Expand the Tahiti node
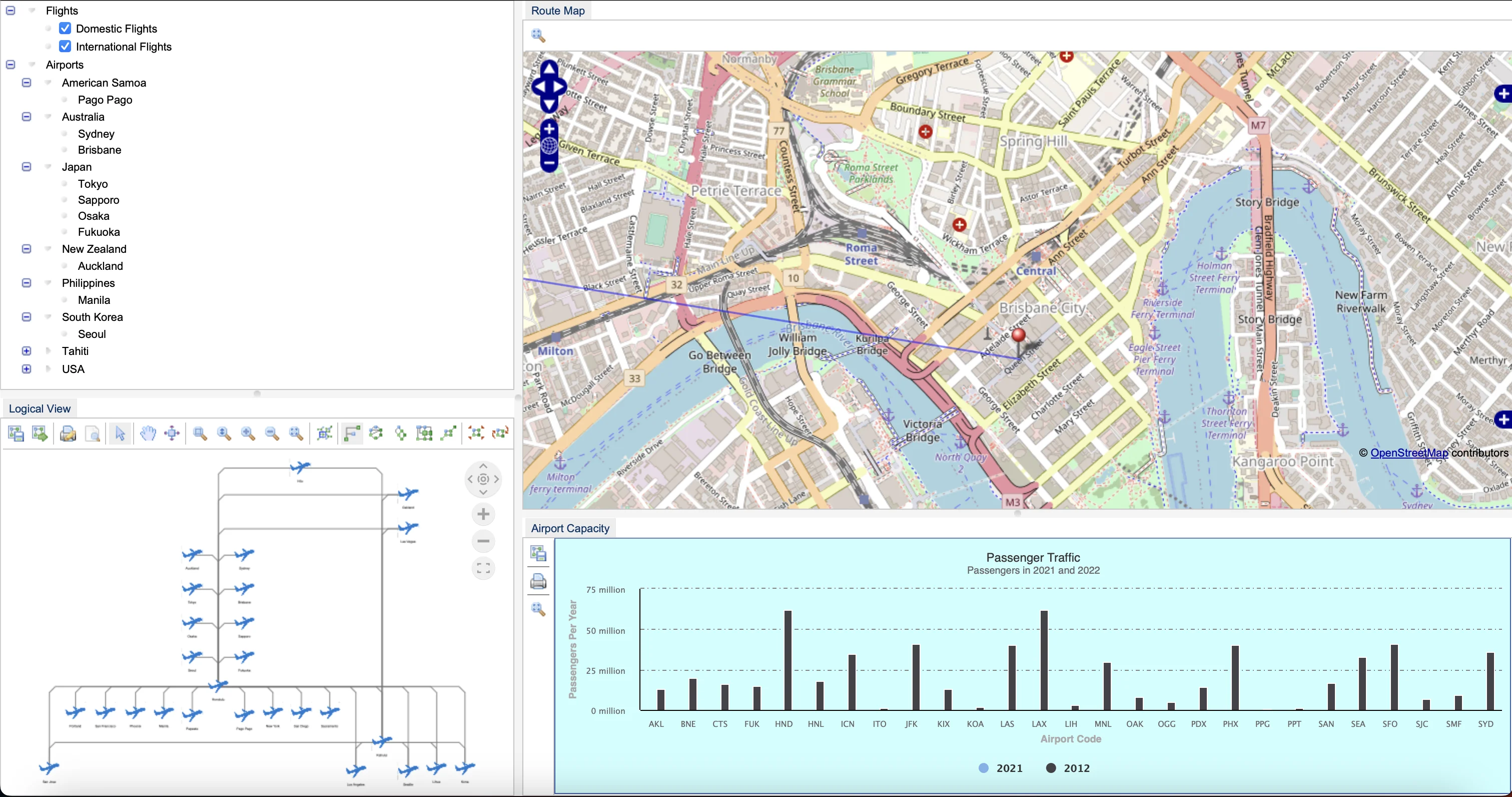Viewport: 1512px width, 797px height. click(27, 351)
